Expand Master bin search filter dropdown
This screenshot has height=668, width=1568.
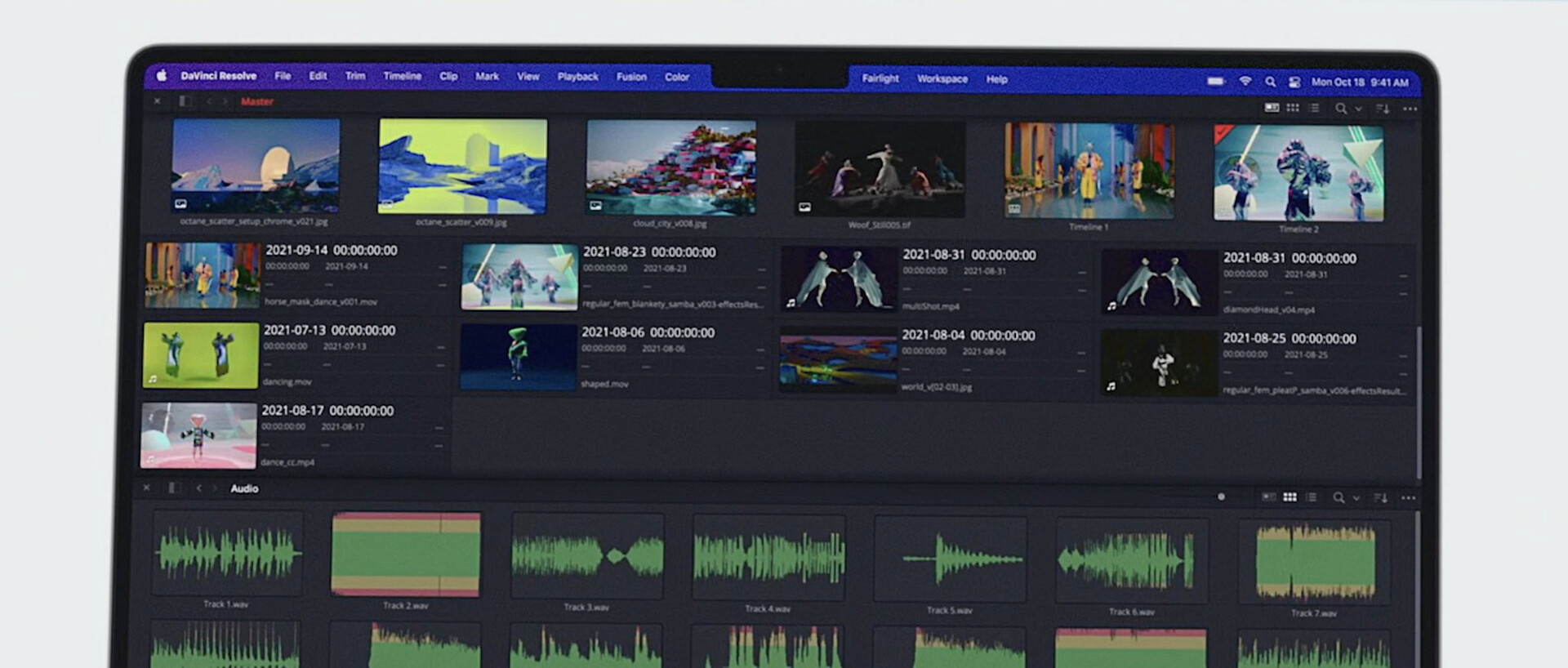[1358, 109]
